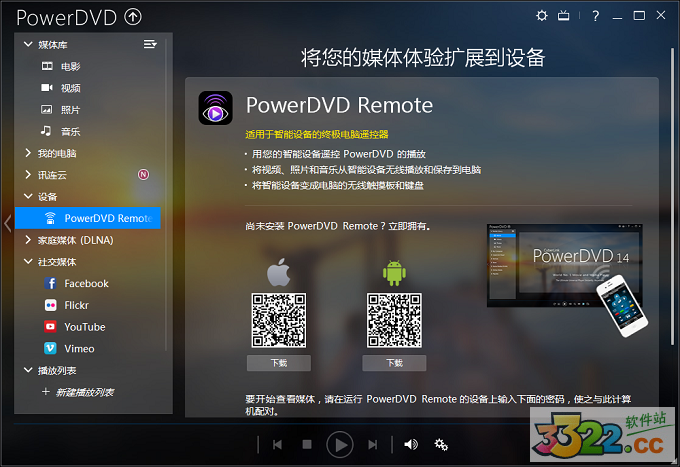The width and height of the screenshot is (680, 467).
Task: Select PowerDVD Remote in sidebar
Action: (88, 218)
